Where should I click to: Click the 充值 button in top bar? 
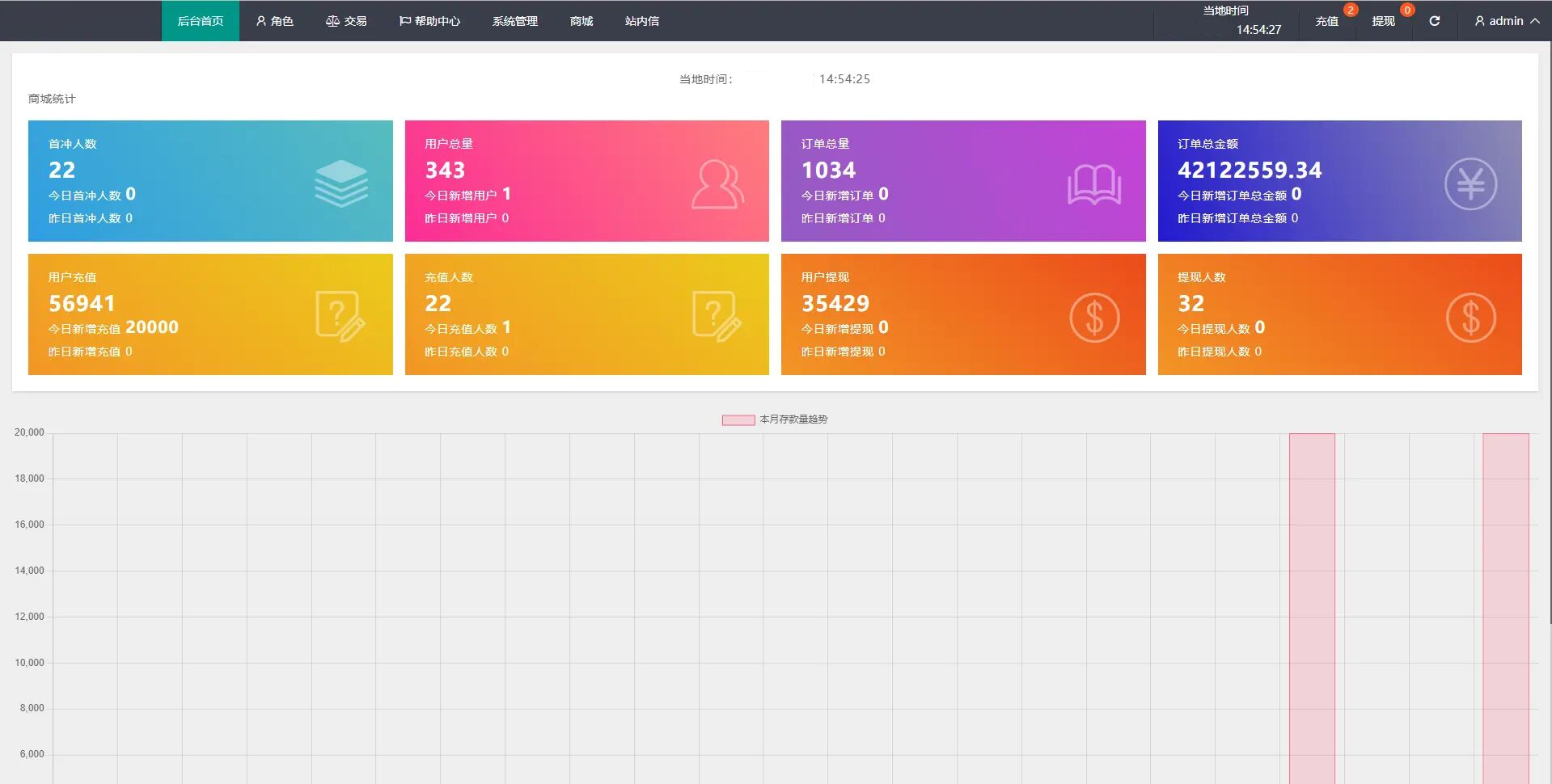1326,21
